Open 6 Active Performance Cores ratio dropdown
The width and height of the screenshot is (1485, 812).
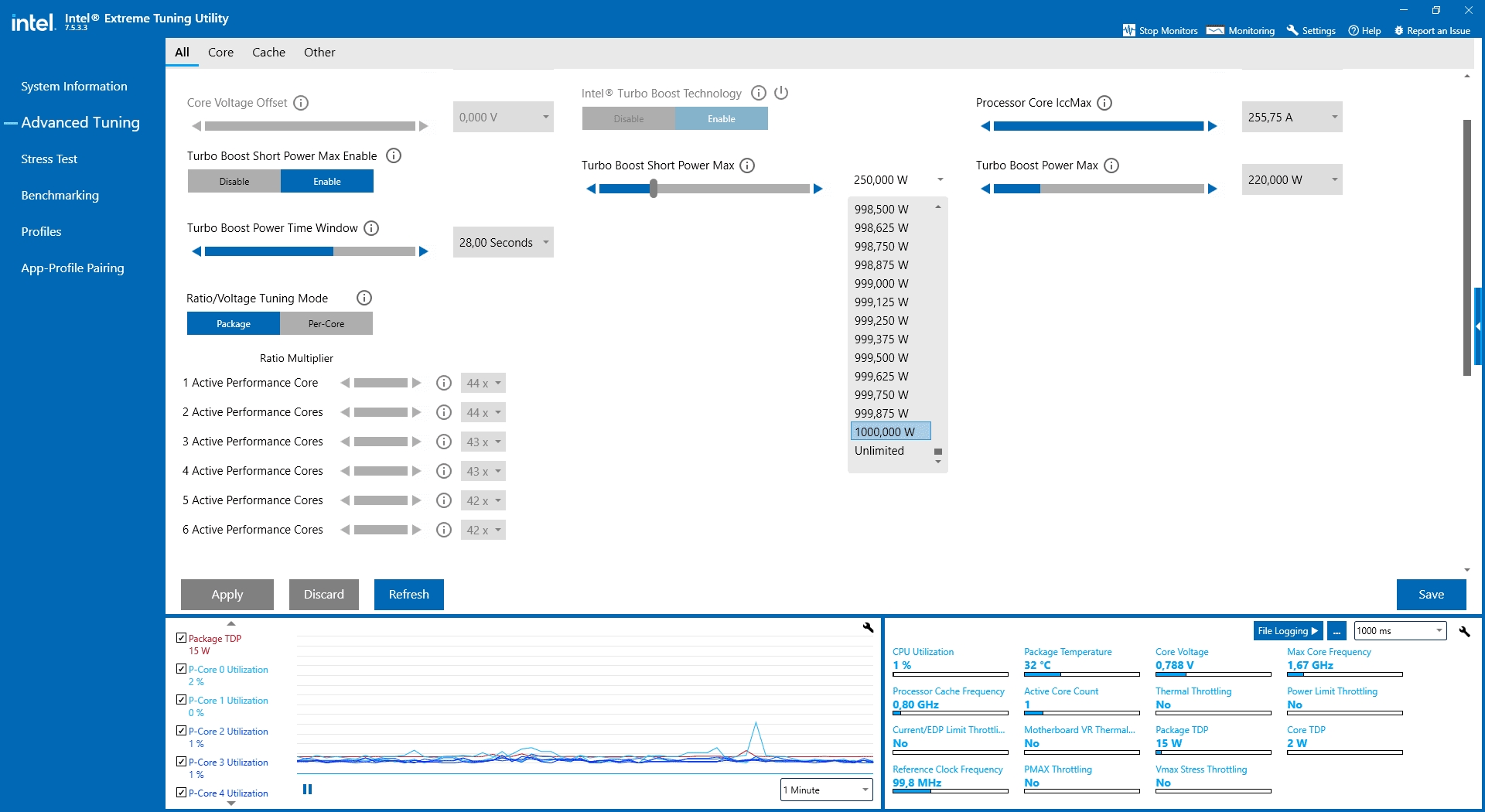pyautogui.click(x=483, y=530)
